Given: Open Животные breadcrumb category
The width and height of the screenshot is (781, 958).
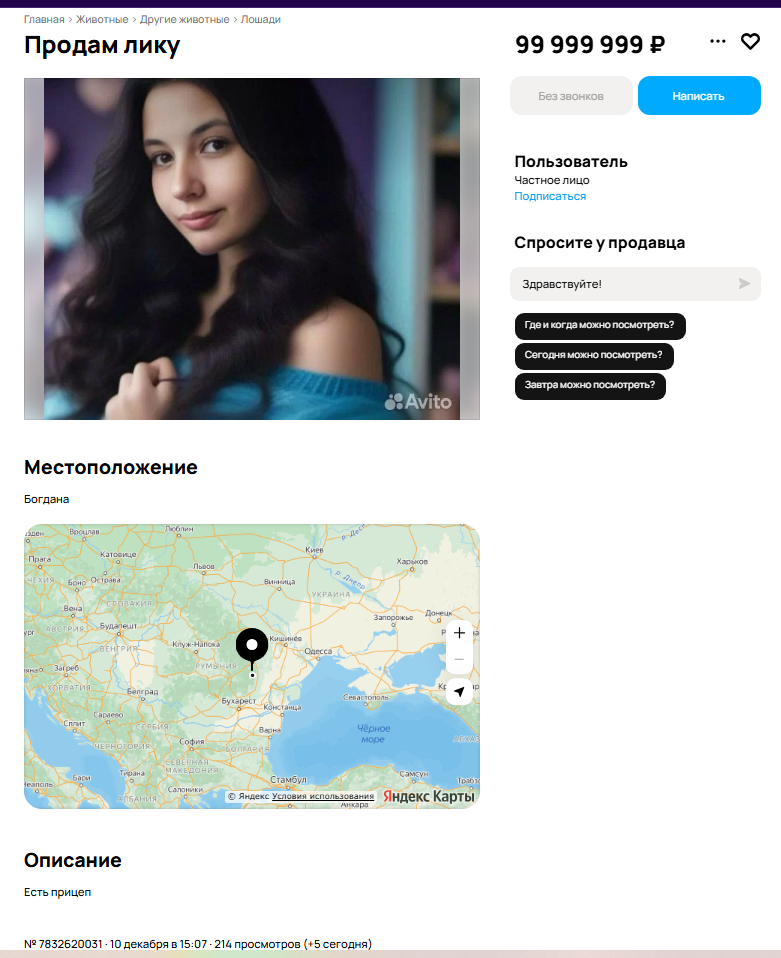Looking at the screenshot, I should 102,20.
